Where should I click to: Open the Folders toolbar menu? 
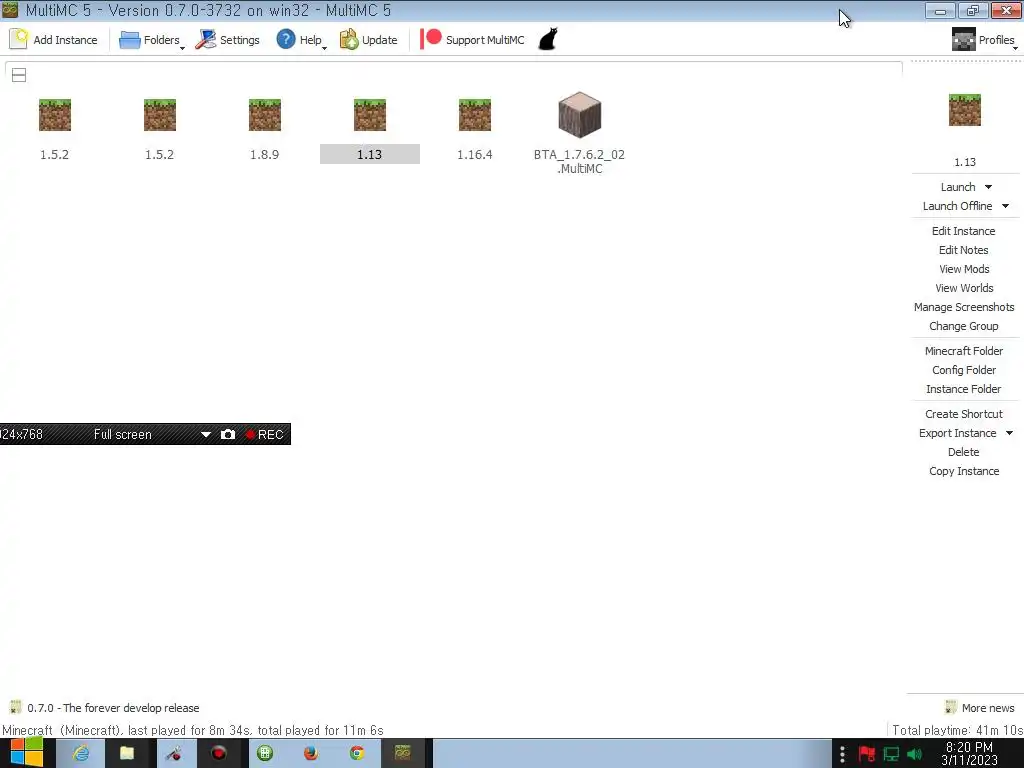[152, 40]
